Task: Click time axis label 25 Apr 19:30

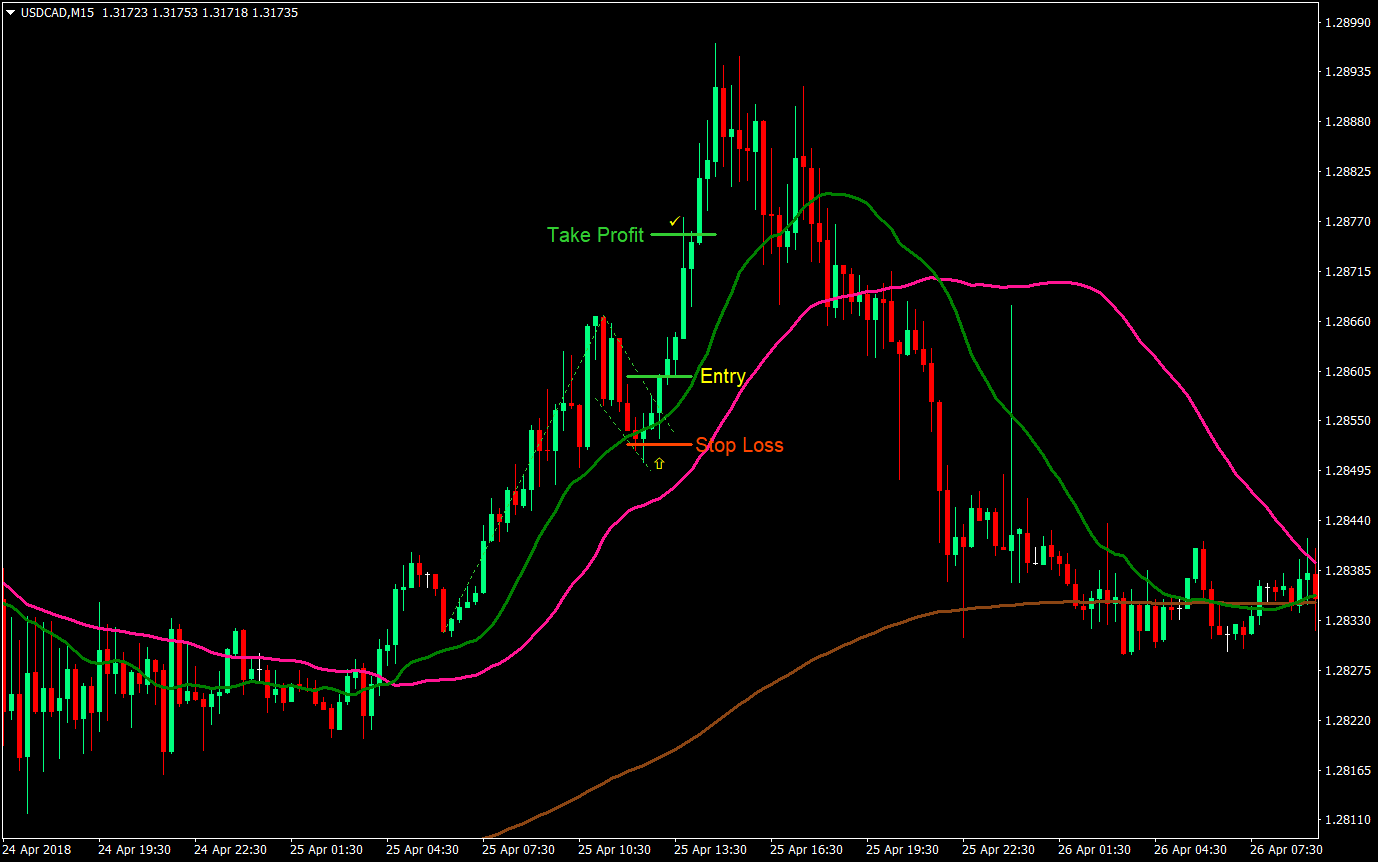Action: coord(903,850)
